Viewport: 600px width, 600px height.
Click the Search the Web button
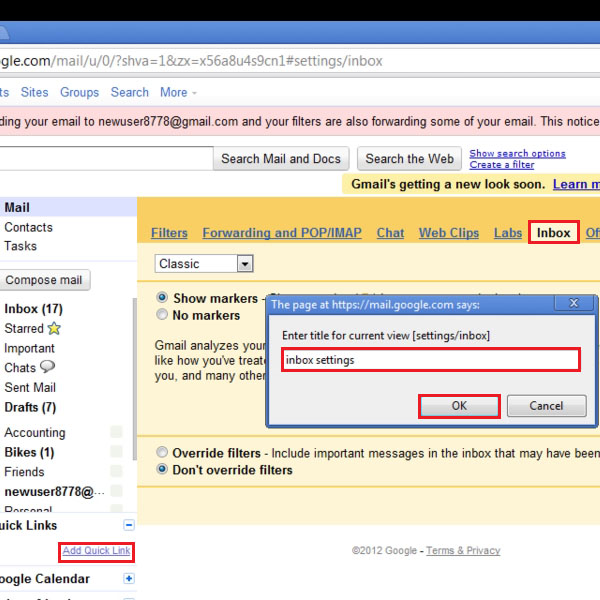(409, 158)
